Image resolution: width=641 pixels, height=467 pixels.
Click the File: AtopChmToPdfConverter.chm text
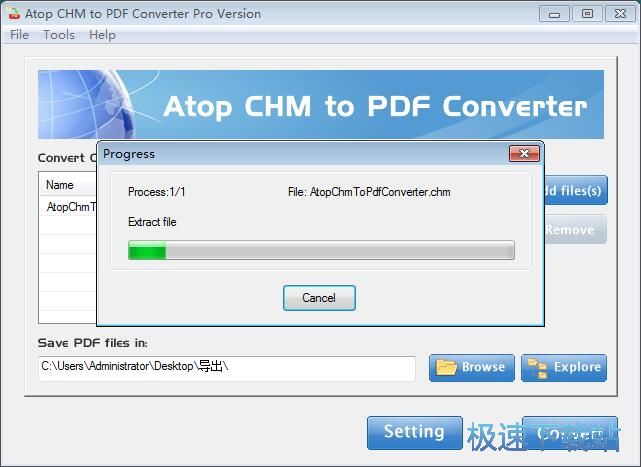369,192
